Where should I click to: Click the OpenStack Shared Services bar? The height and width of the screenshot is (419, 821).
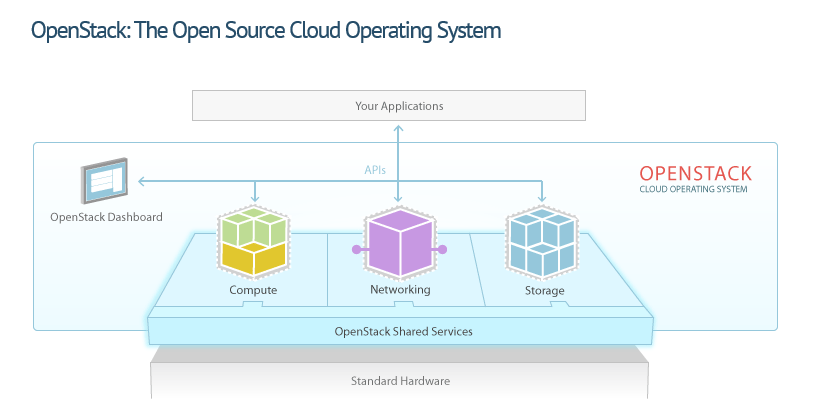[x=401, y=331]
